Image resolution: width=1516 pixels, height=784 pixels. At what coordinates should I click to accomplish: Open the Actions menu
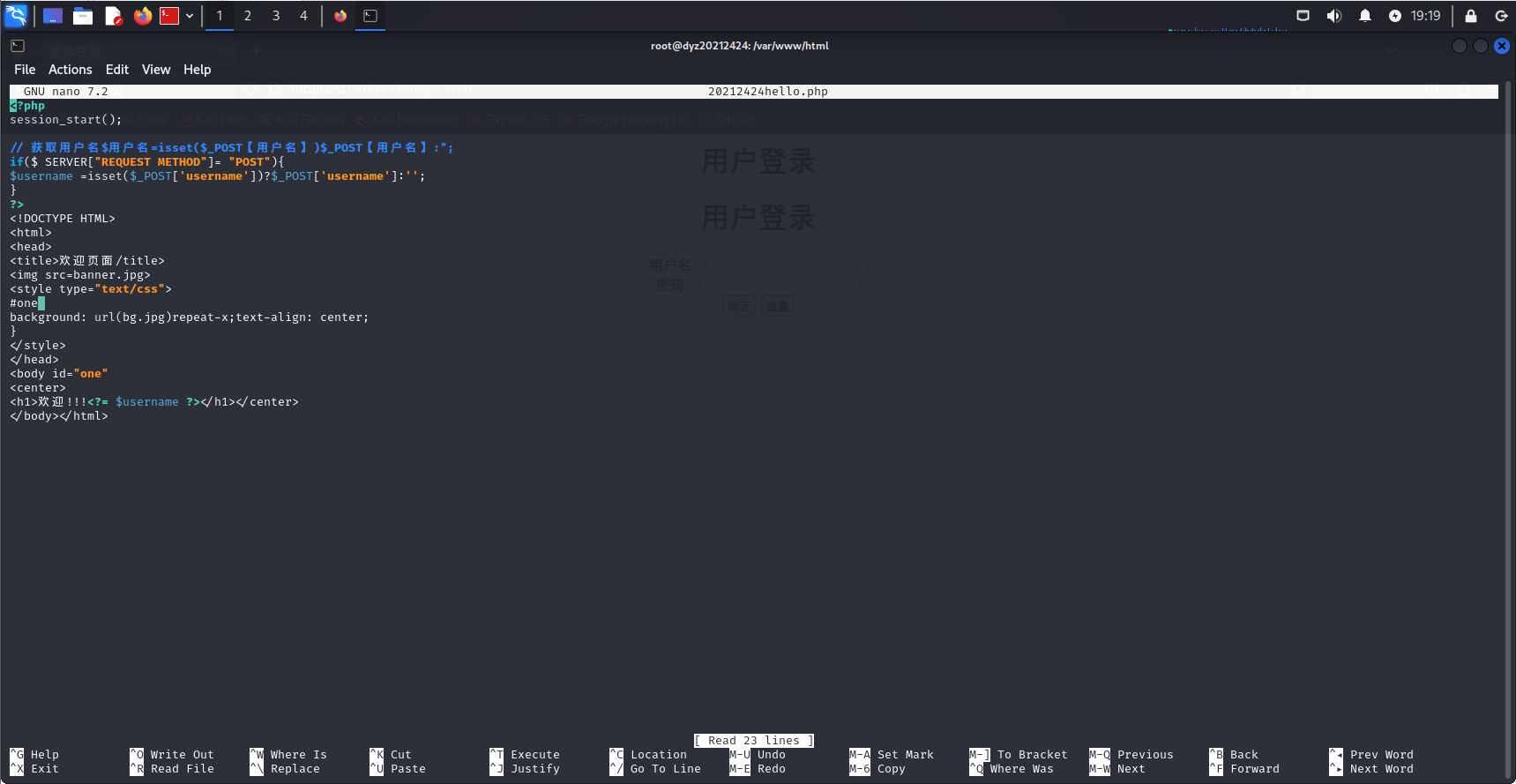71,70
